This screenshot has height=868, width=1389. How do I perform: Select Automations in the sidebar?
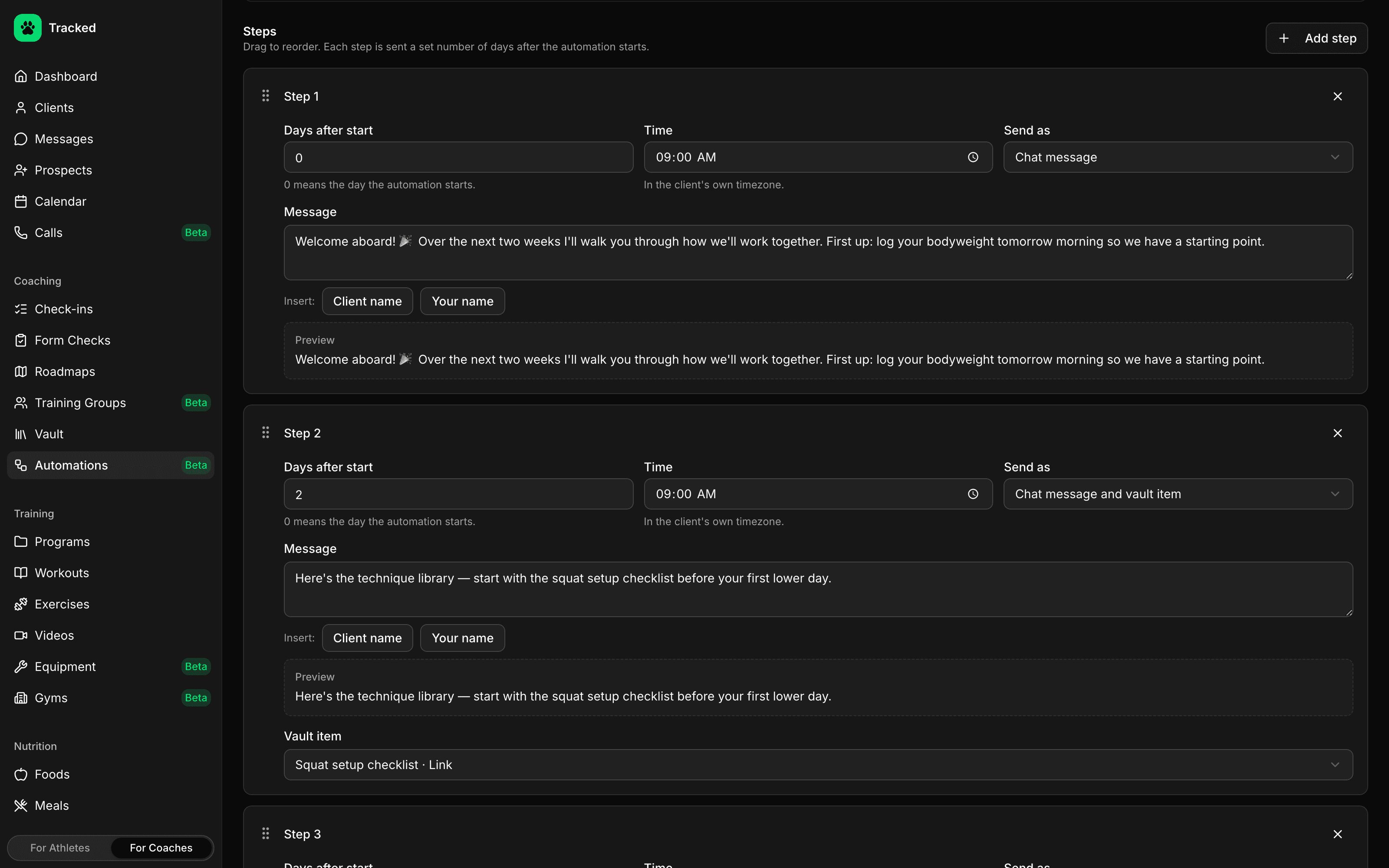pyautogui.click(x=110, y=465)
